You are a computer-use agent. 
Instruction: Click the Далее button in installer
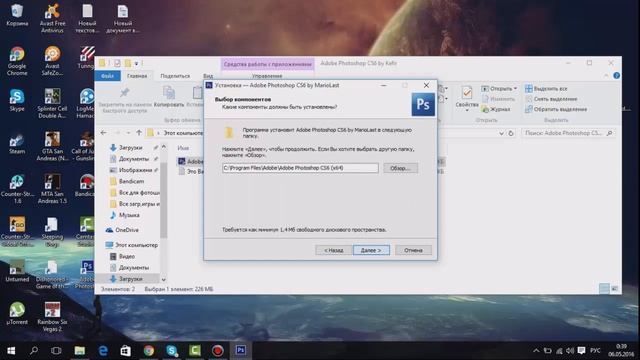[371, 250]
